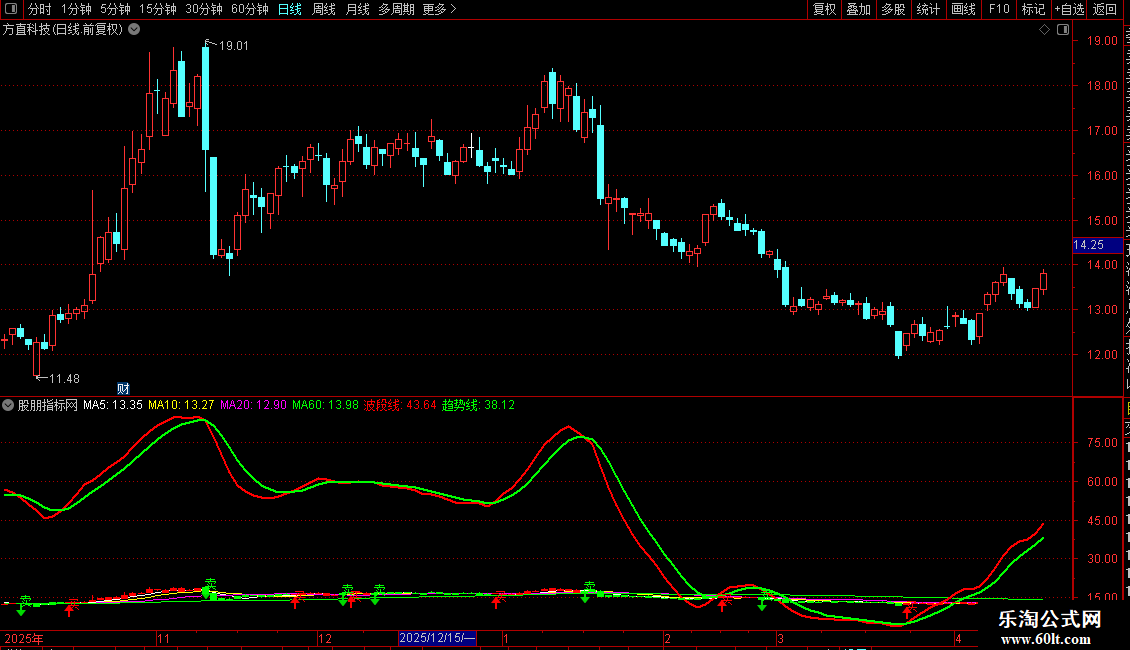Toggle the side panel icon at top-left
The image size is (1130, 650).
[11, 9]
